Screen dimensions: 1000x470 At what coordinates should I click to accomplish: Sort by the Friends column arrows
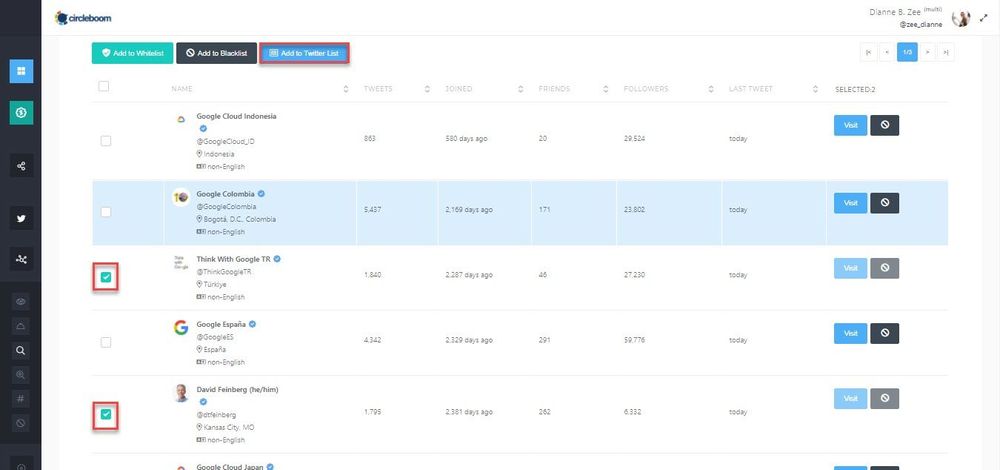tap(605, 89)
